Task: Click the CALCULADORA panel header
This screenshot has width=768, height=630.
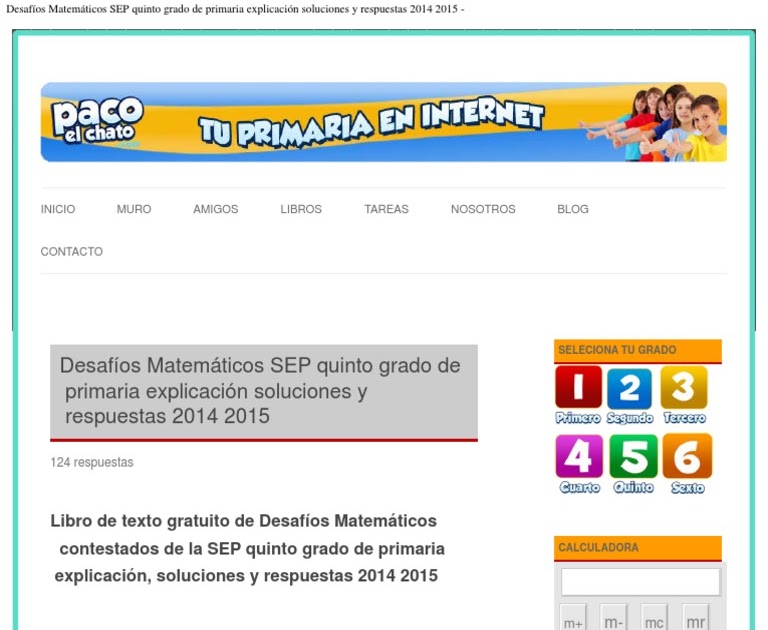Action: pos(638,548)
